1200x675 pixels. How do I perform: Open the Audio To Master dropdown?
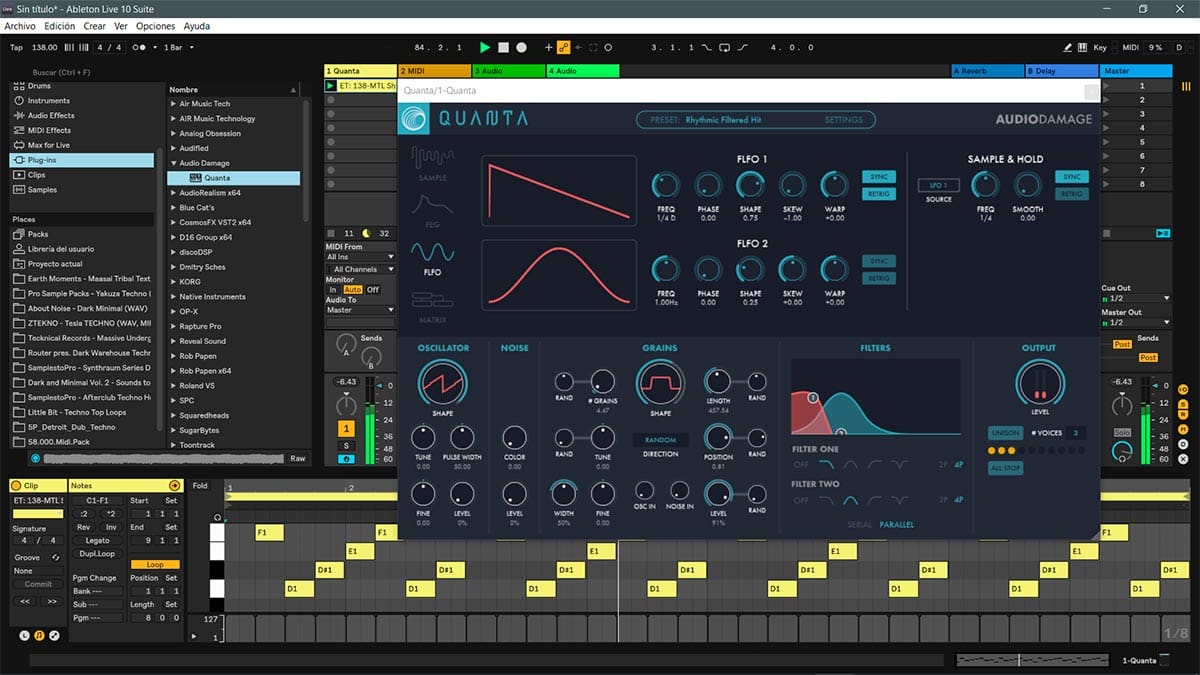click(360, 310)
